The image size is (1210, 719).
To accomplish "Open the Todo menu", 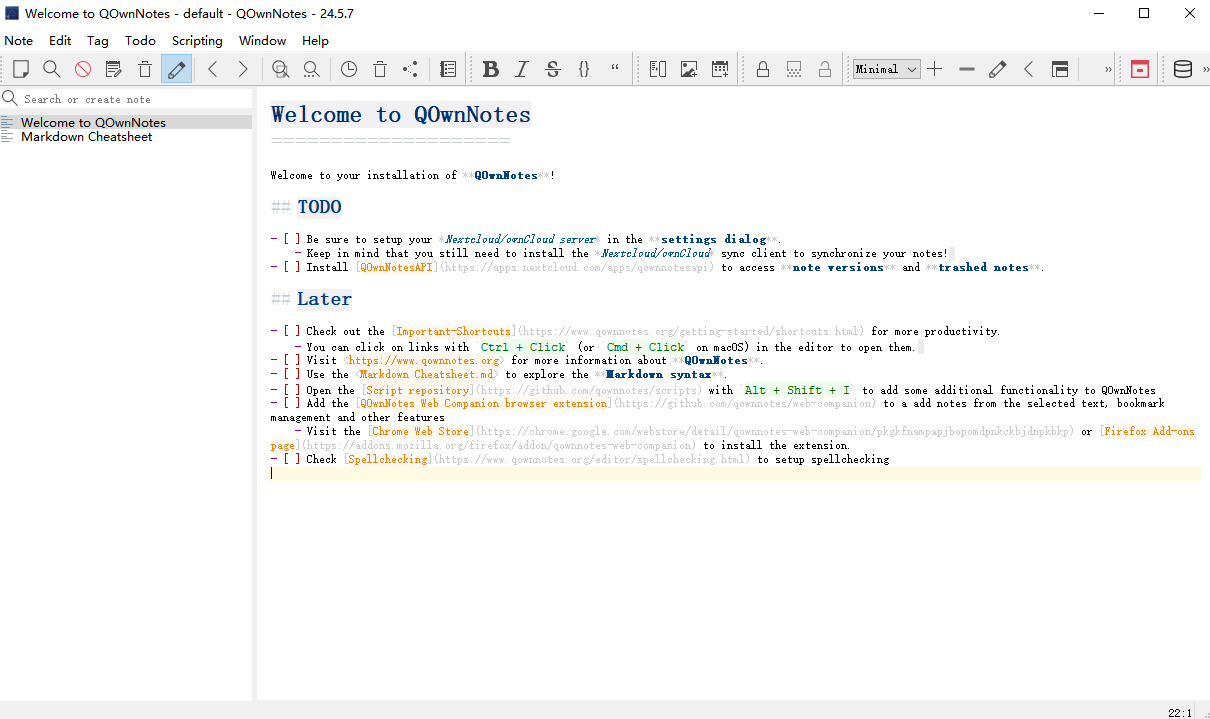I will (x=140, y=41).
